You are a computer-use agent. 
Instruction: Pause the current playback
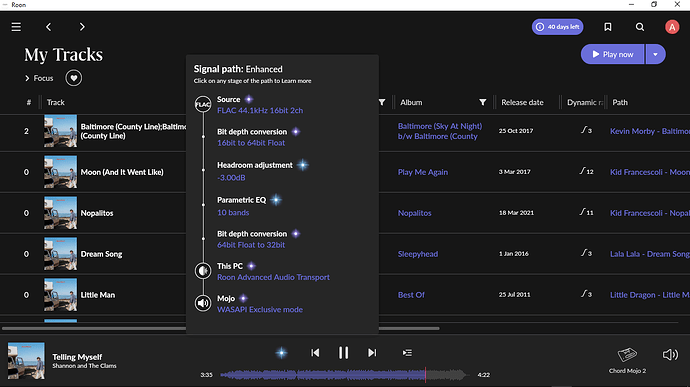pyautogui.click(x=343, y=353)
